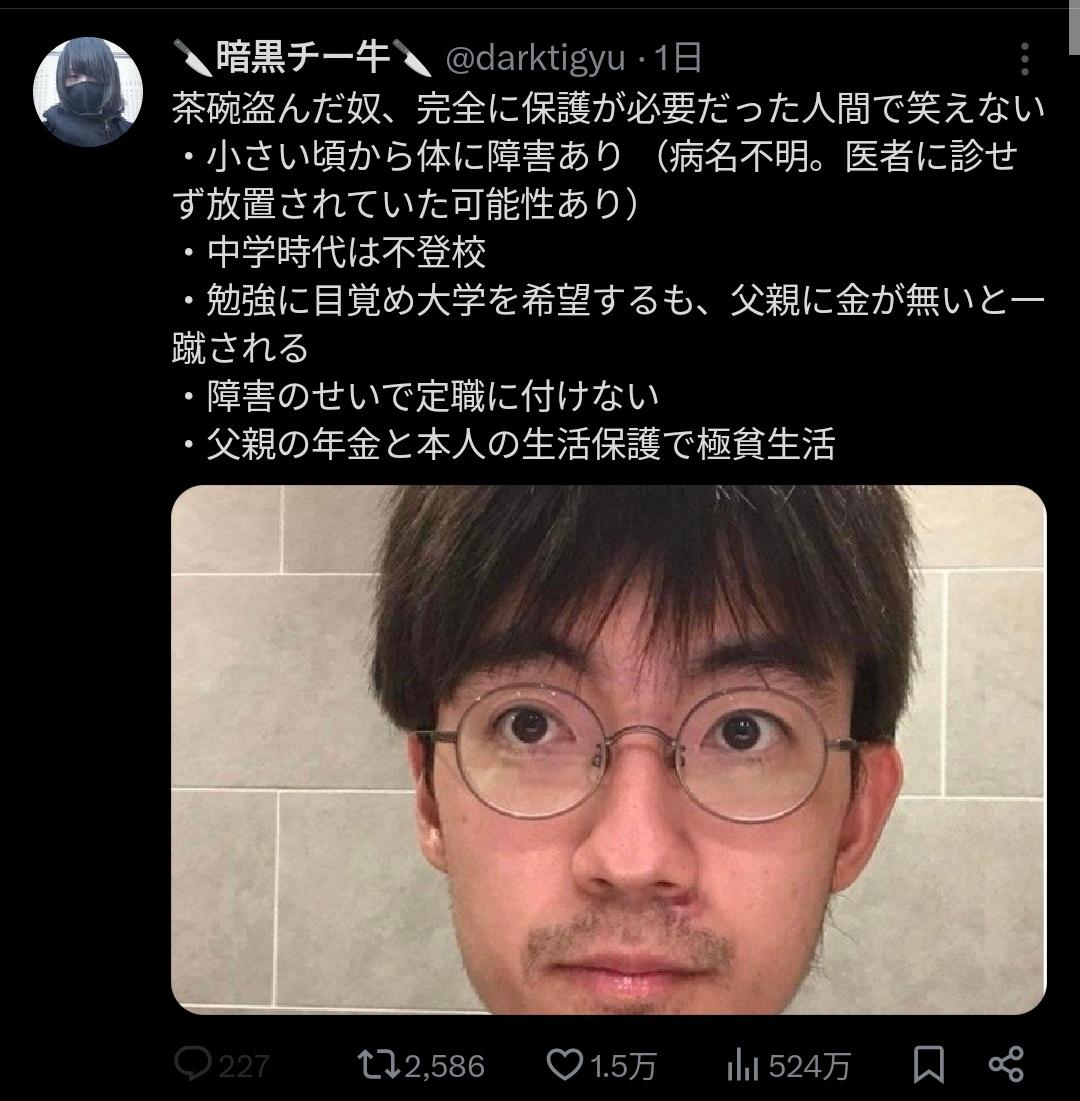Tap the repost icon showing 2,586
Image resolution: width=1080 pixels, height=1101 pixels.
click(378, 1065)
